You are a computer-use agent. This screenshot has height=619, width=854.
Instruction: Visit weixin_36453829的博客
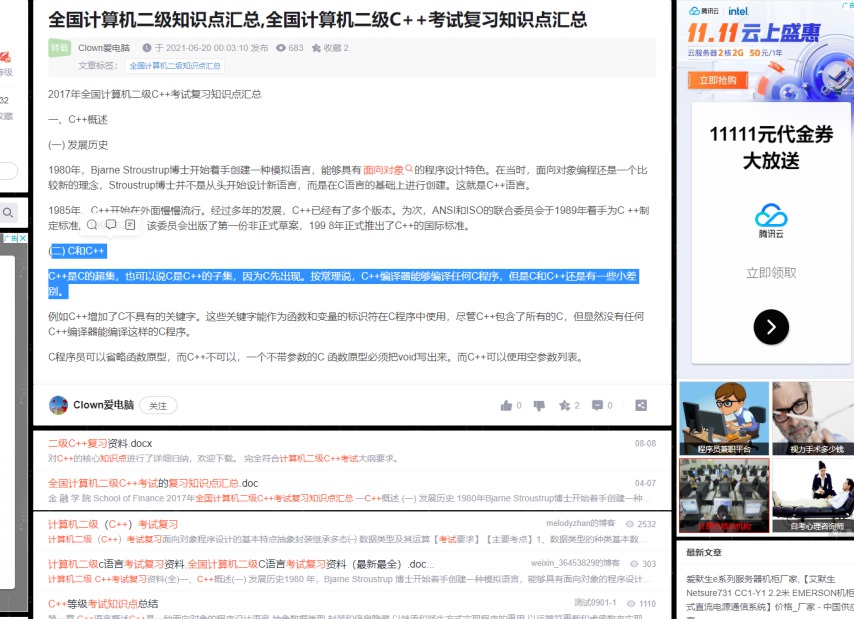pos(575,563)
